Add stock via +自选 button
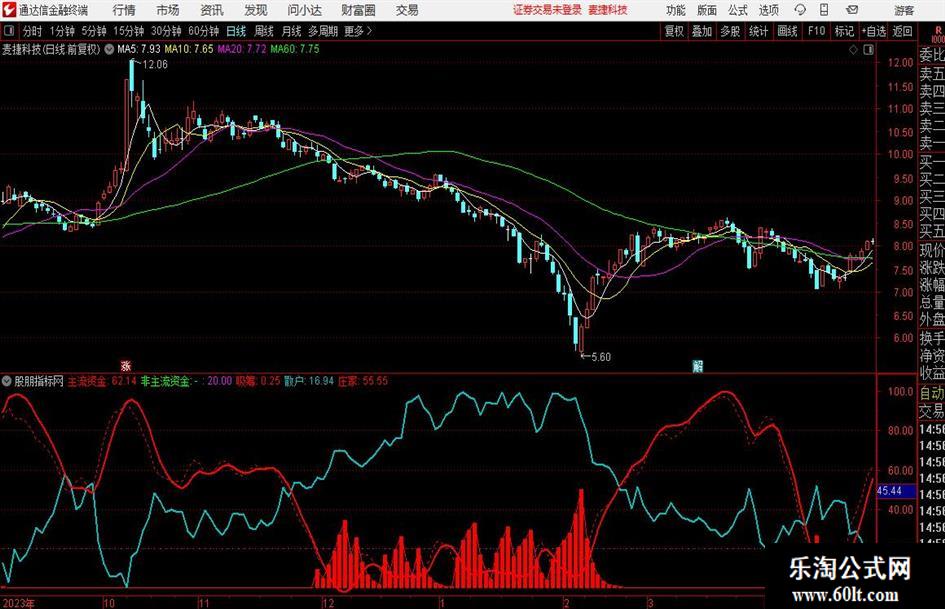The height and width of the screenshot is (609, 945). coord(873,31)
